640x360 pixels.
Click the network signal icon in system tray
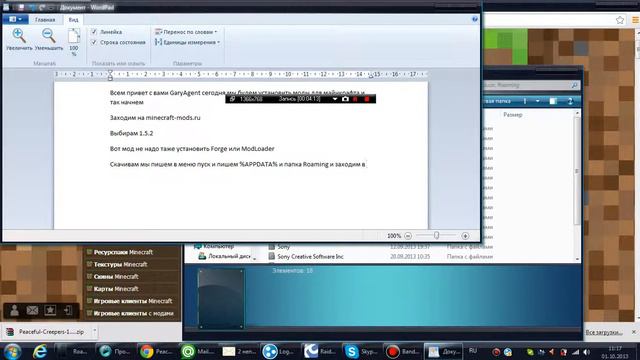(x=575, y=352)
